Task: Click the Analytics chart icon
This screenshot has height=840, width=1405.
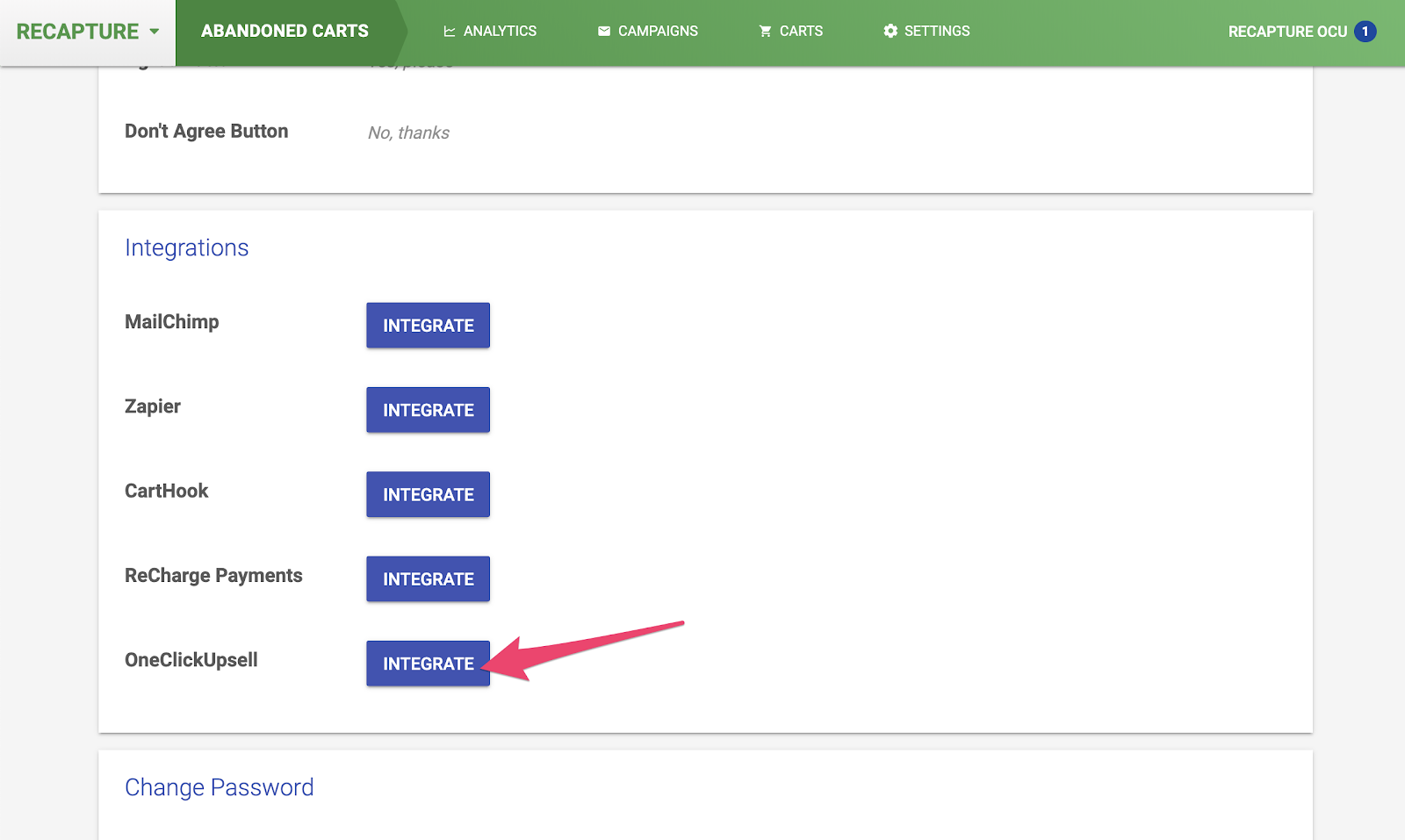Action: 450,32
